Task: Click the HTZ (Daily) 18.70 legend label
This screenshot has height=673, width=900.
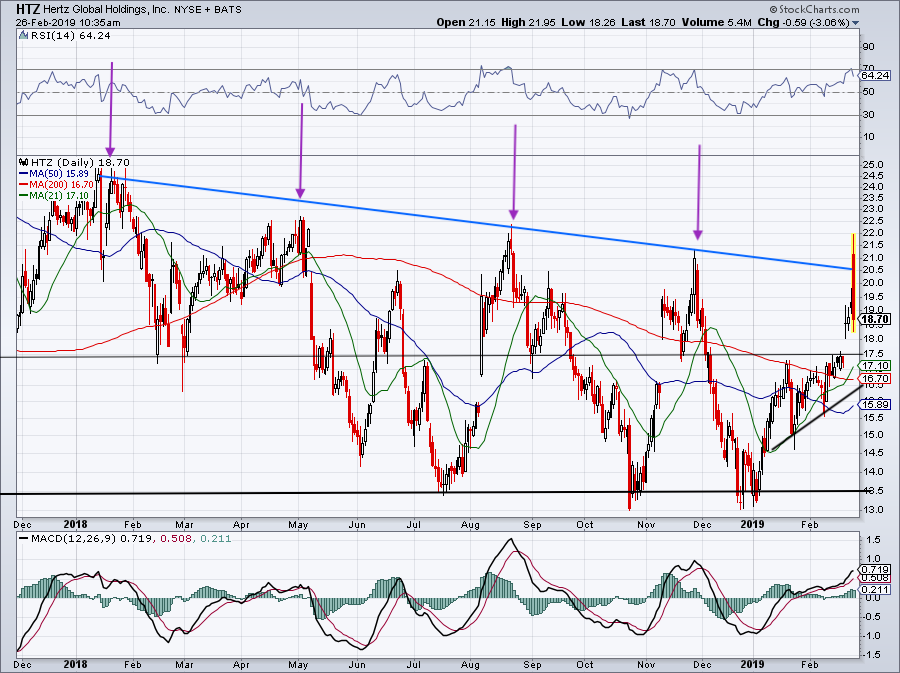Action: [80, 162]
